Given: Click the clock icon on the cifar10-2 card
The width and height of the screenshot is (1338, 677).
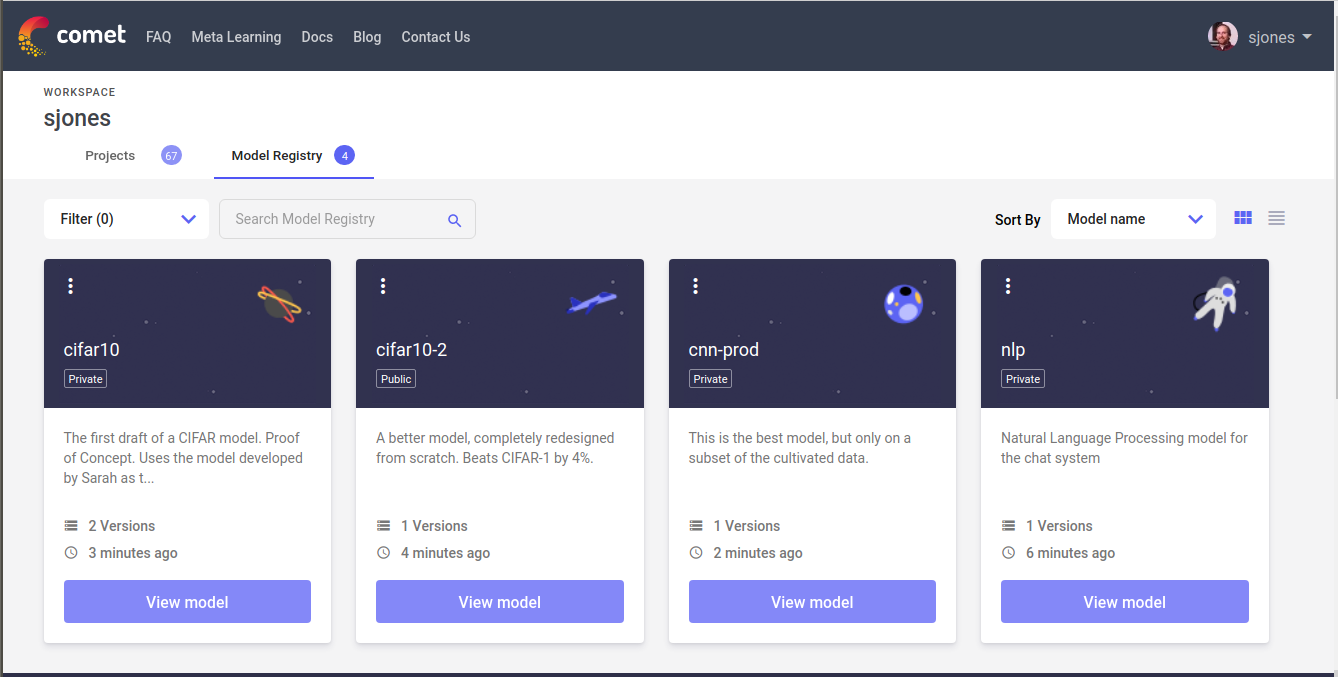Looking at the screenshot, I should tap(383, 552).
